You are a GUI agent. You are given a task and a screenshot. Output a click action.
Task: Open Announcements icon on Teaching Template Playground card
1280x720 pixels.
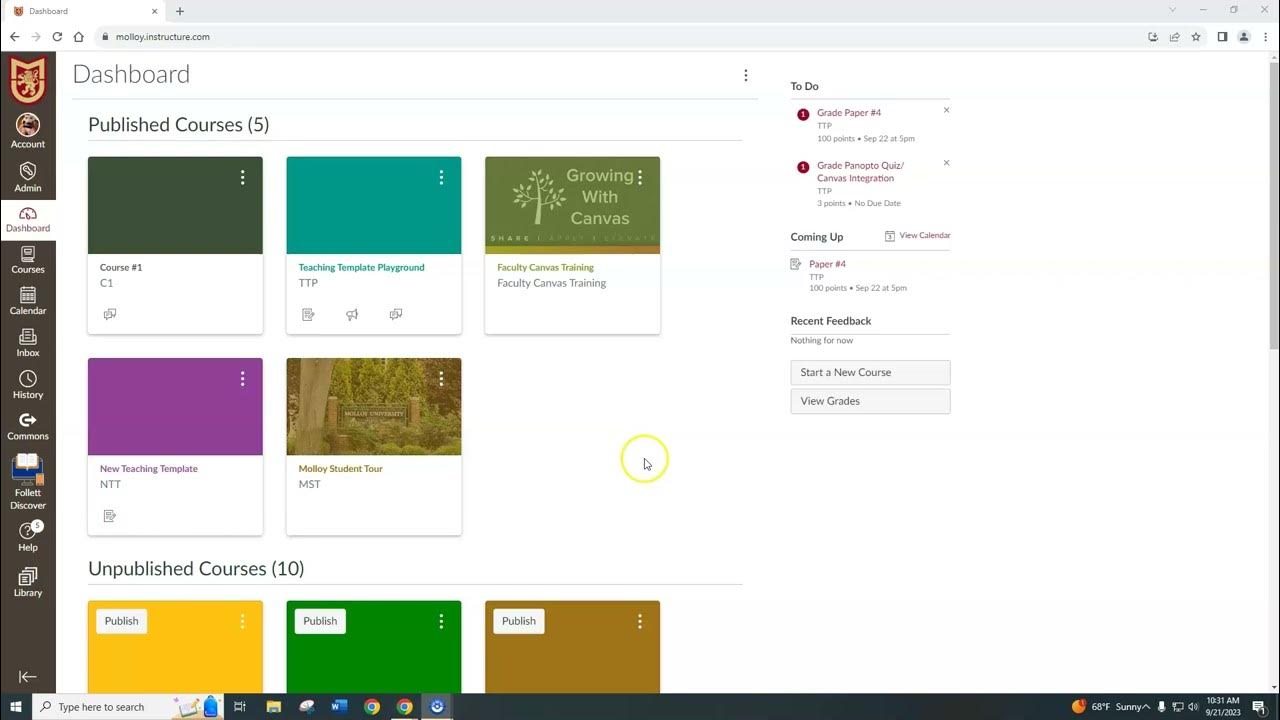tap(352, 314)
